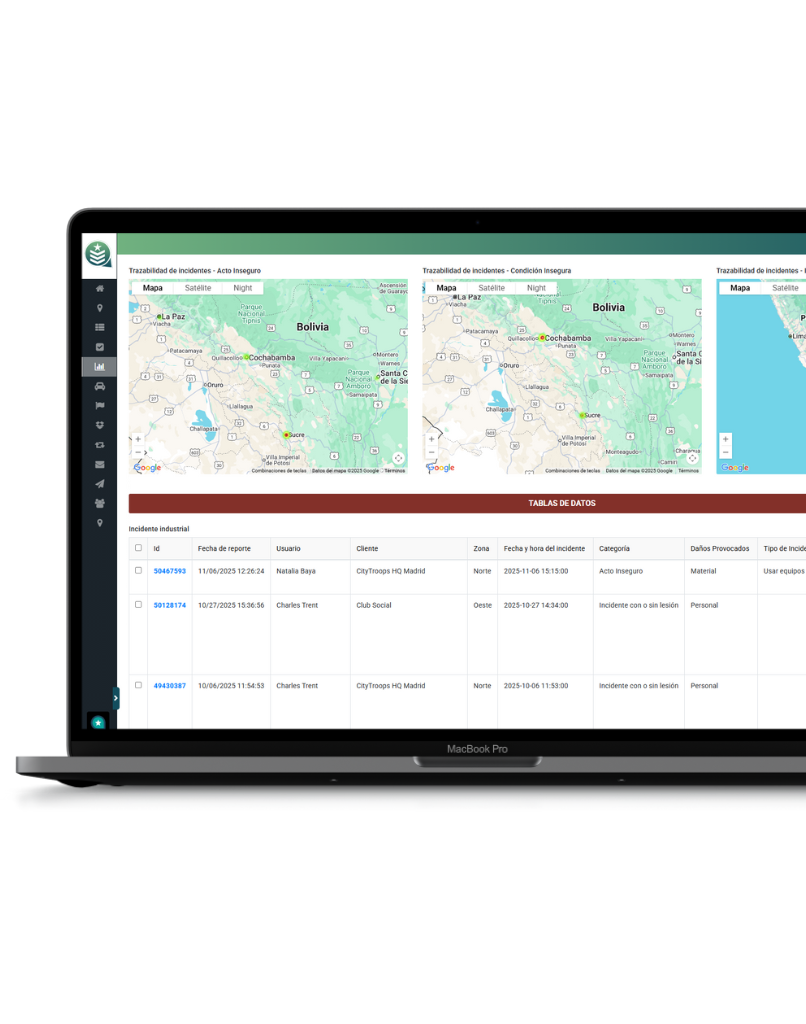Switch Acto Inseguro map to Satélite view

tap(198, 287)
